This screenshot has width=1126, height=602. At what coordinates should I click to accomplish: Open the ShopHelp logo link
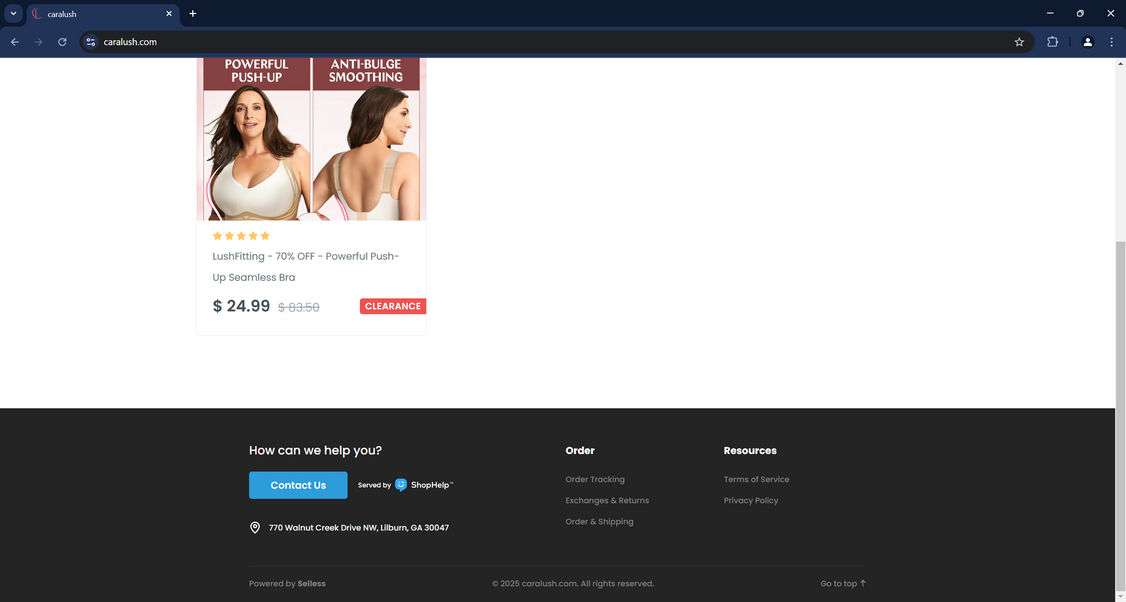pyautogui.click(x=424, y=485)
